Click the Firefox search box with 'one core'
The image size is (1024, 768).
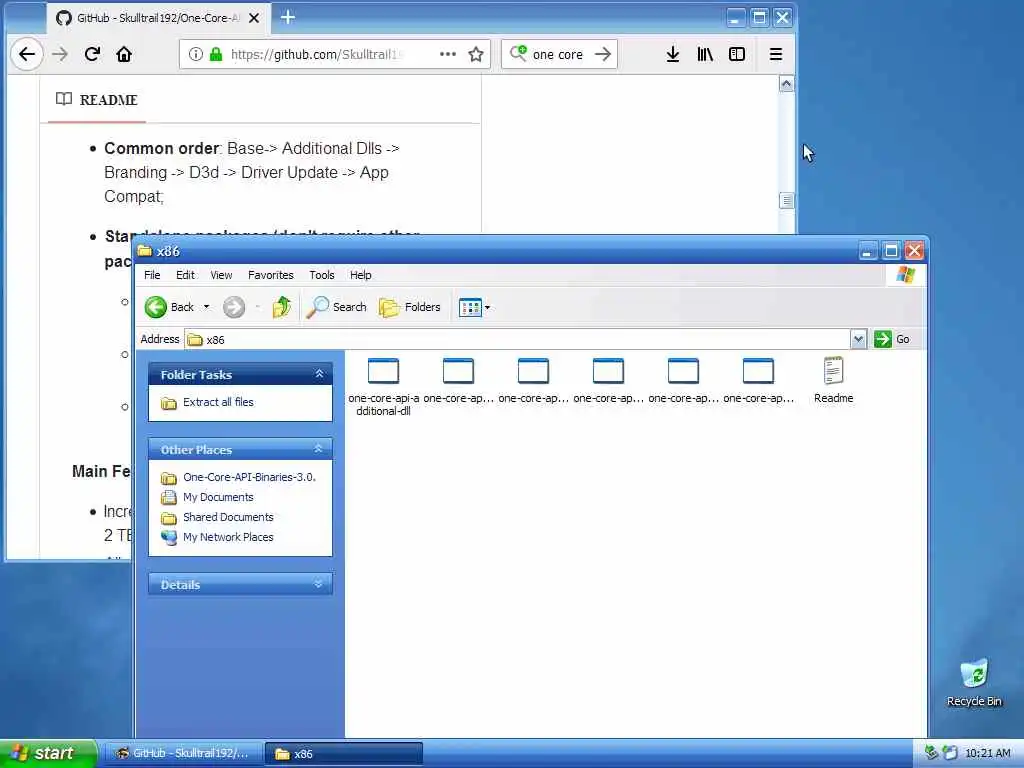click(x=557, y=54)
